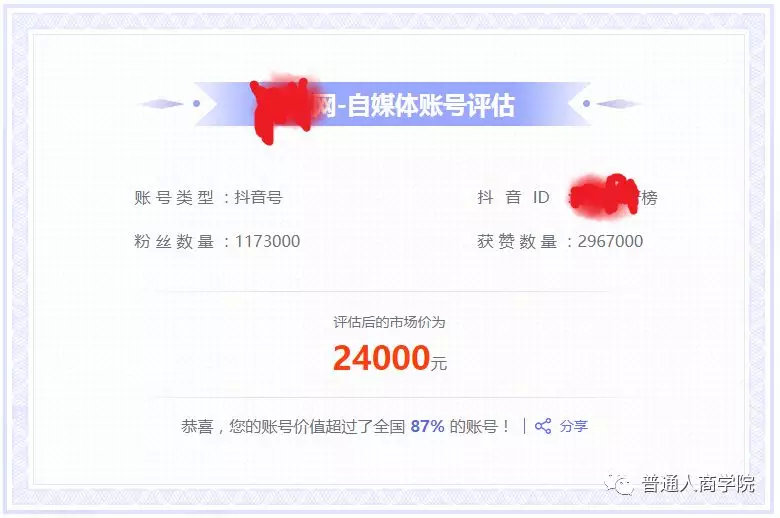Click the 抖音 ID label
Screen dimensions: 780x518
point(513,198)
